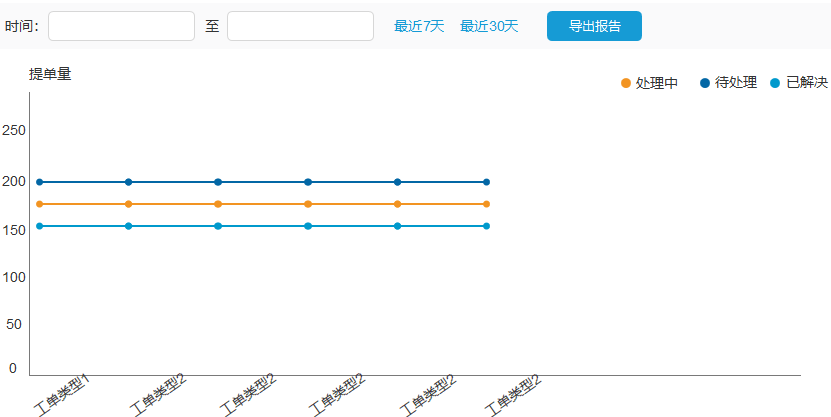
Task: Toggle the 待处理 series legend text
Action: tap(736, 83)
